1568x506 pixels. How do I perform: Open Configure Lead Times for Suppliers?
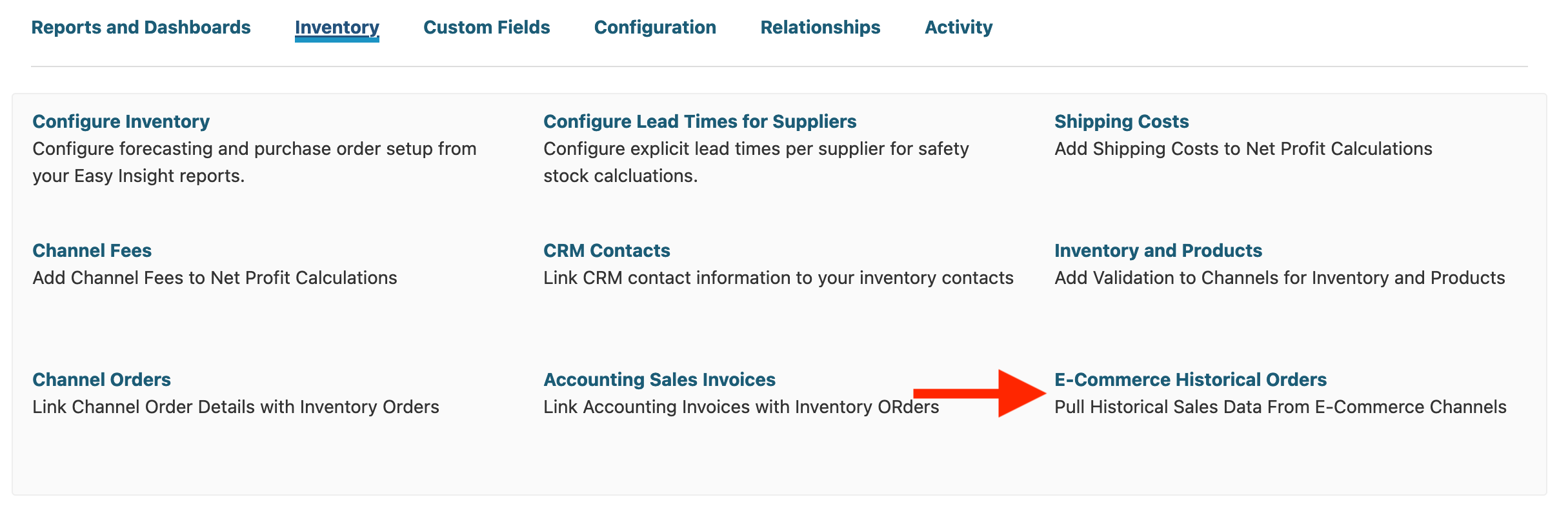[x=699, y=121]
